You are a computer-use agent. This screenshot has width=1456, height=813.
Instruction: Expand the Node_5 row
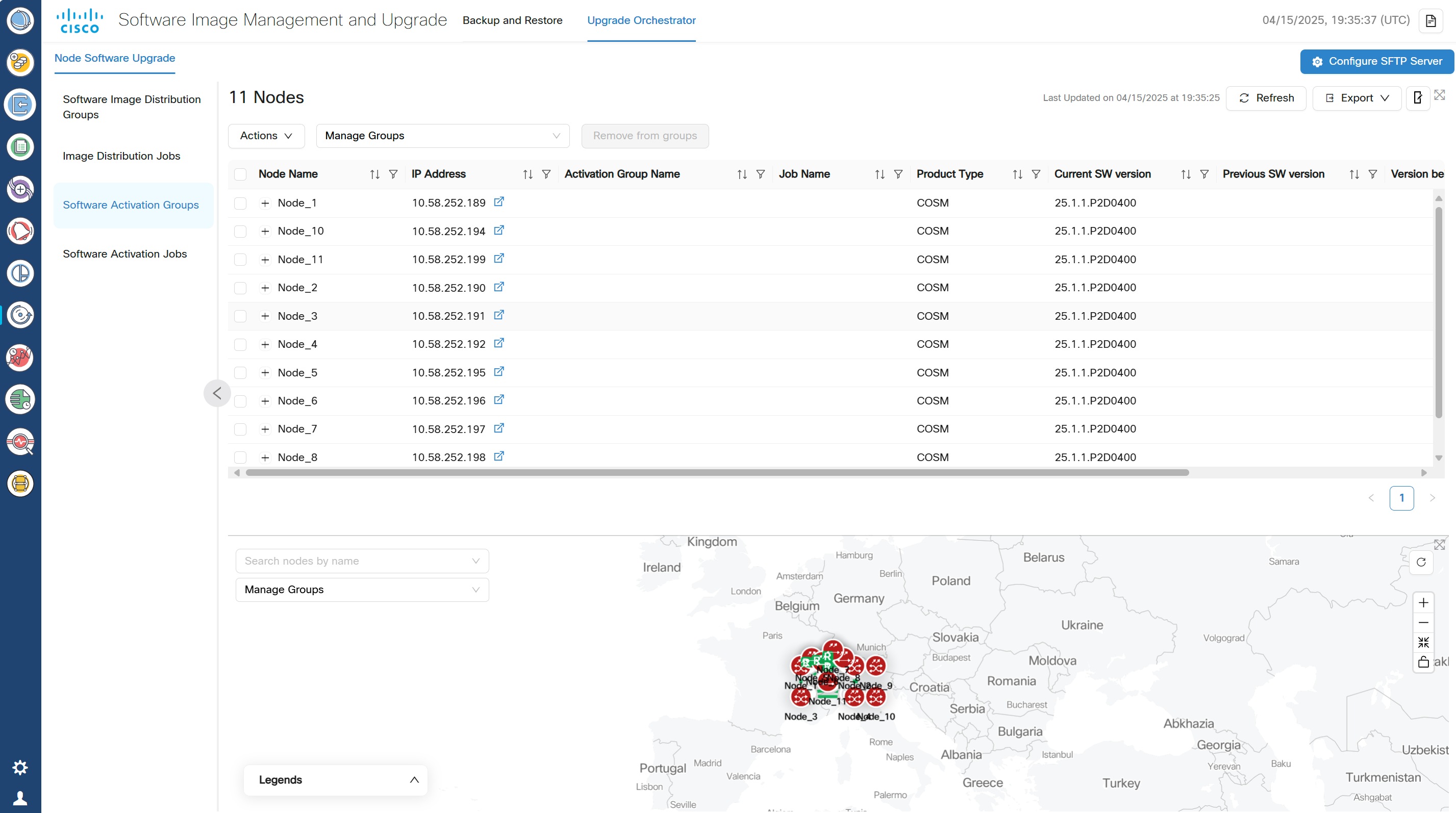(265, 372)
